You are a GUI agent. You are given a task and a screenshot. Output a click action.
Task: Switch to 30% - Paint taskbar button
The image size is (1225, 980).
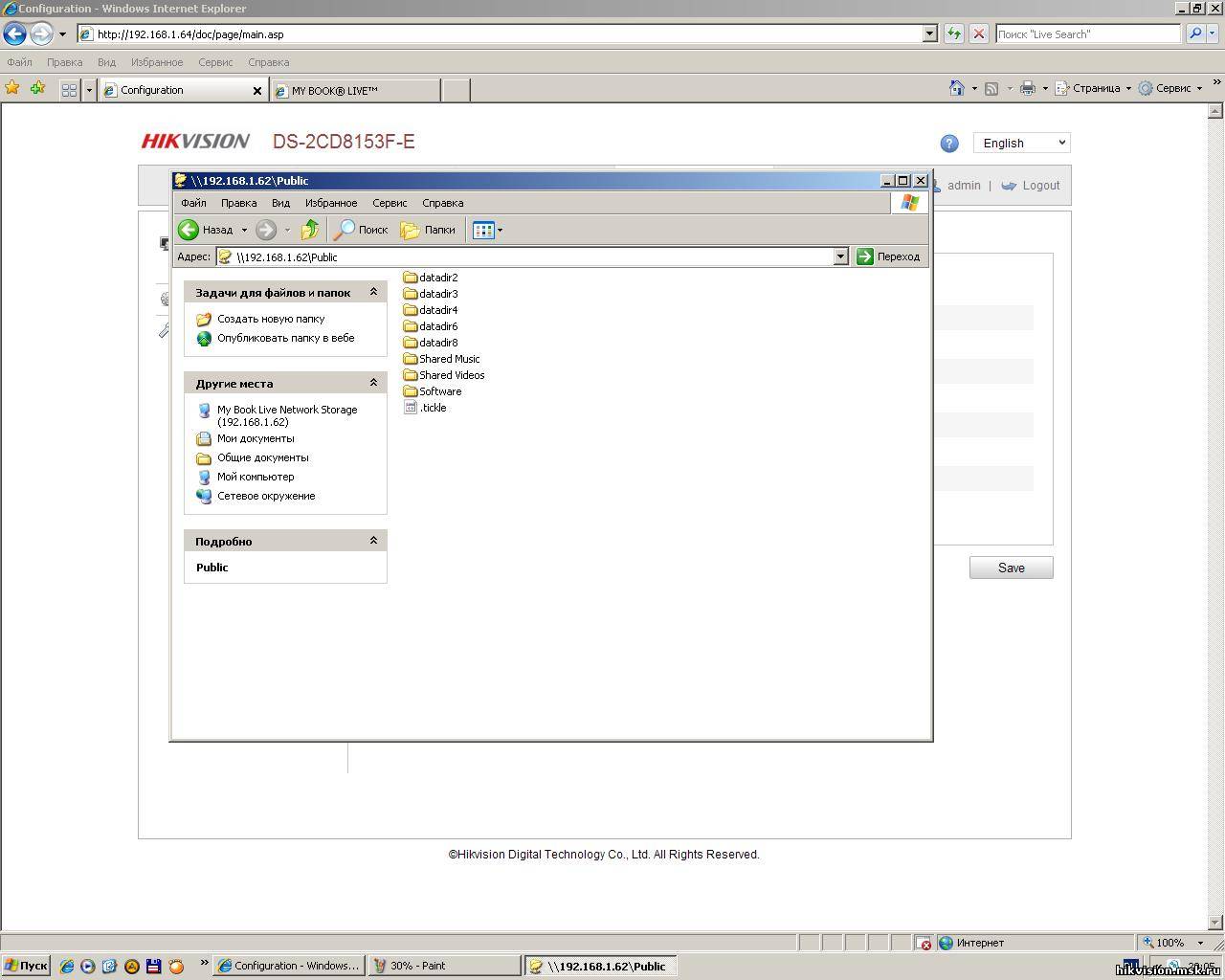pyautogui.click(x=445, y=966)
